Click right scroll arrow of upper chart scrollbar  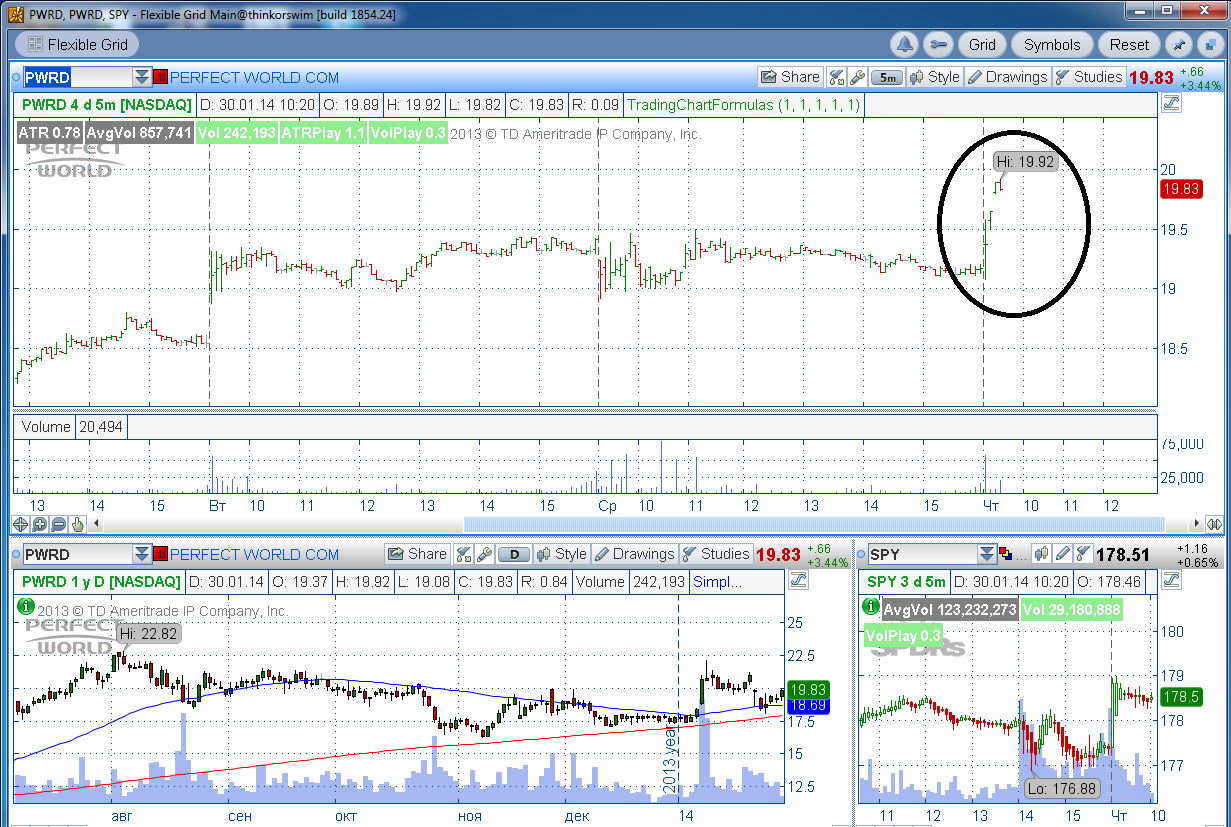pos(1196,524)
